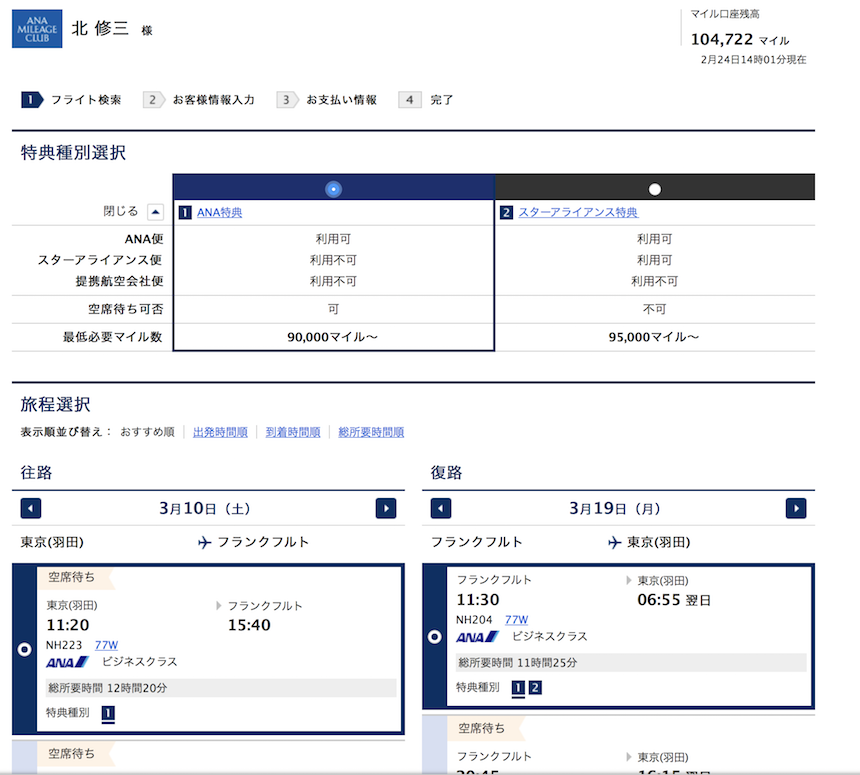The image size is (860, 775).
Task: Click the ANA airline logo on NH223
Action: pos(67,662)
